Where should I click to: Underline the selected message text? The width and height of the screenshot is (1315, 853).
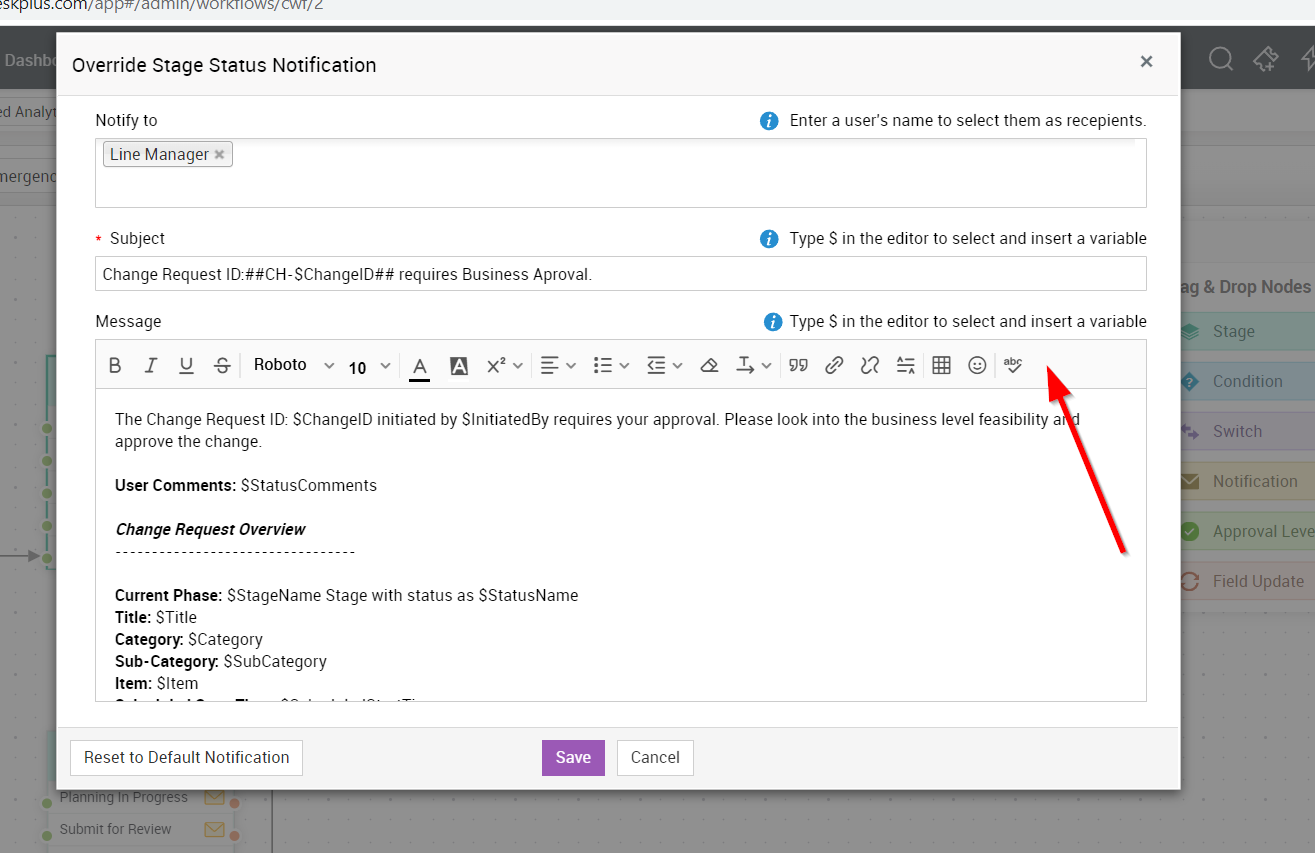point(186,366)
